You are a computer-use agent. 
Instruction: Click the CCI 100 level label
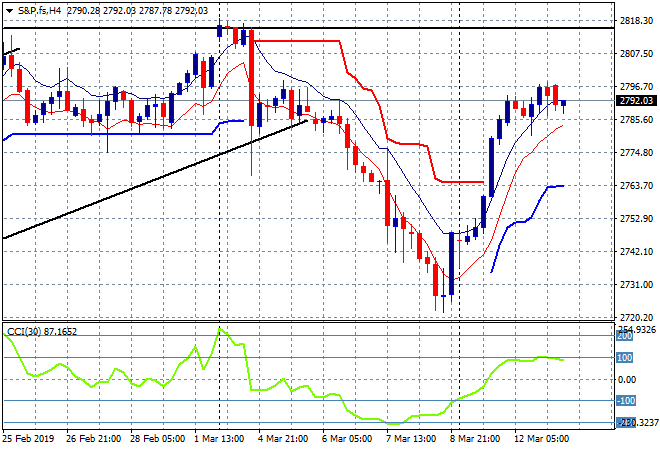(x=625, y=358)
